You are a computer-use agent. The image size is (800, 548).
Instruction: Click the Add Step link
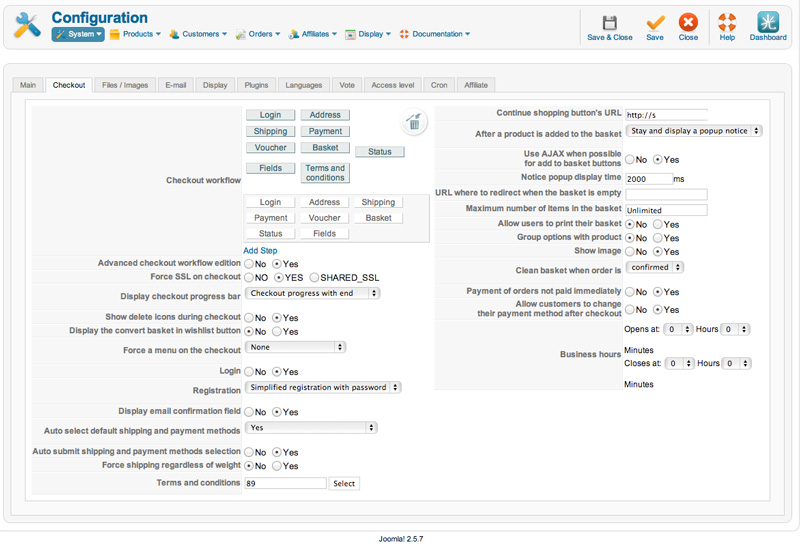coord(260,250)
